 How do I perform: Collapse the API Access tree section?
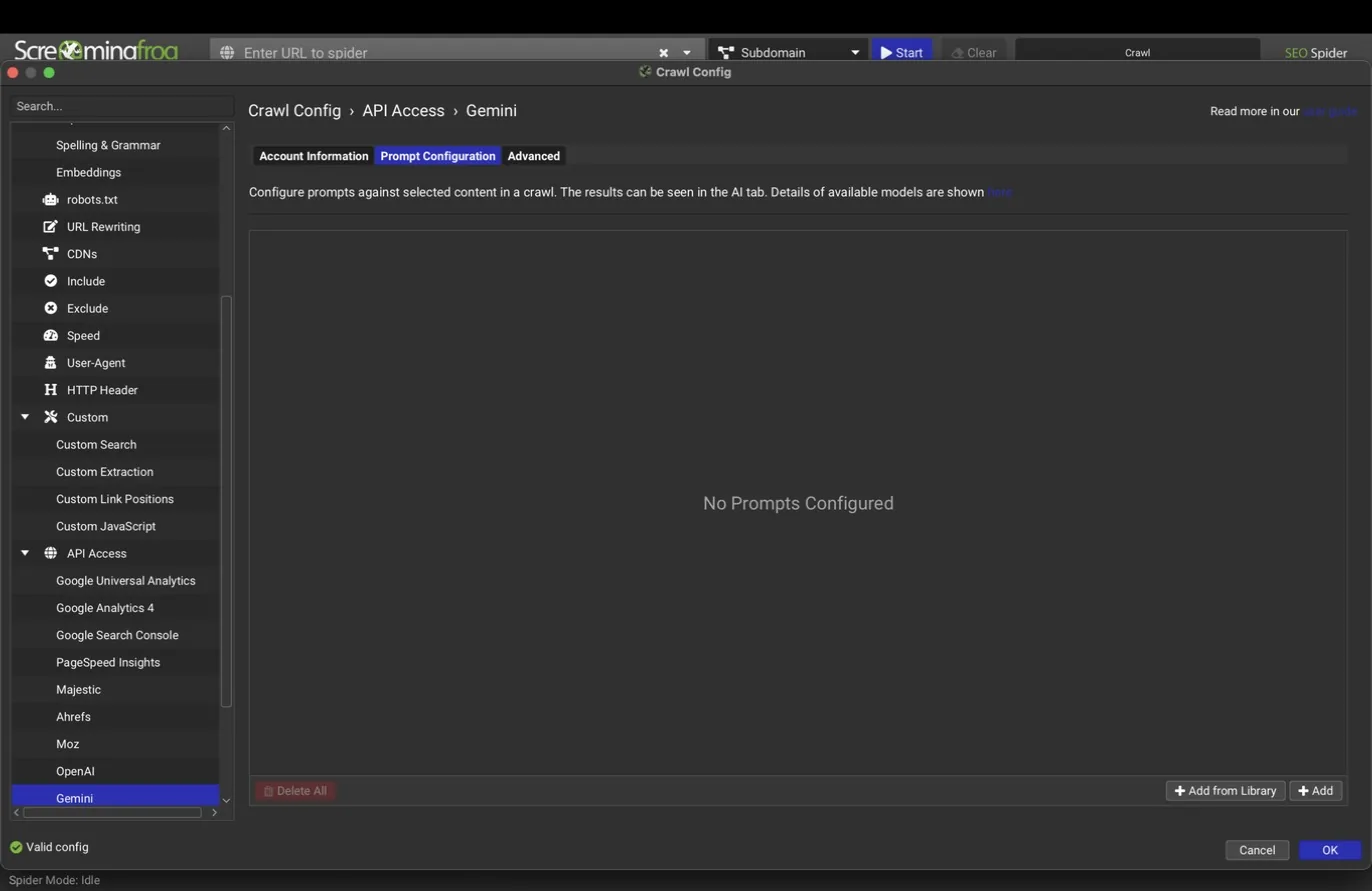25,553
